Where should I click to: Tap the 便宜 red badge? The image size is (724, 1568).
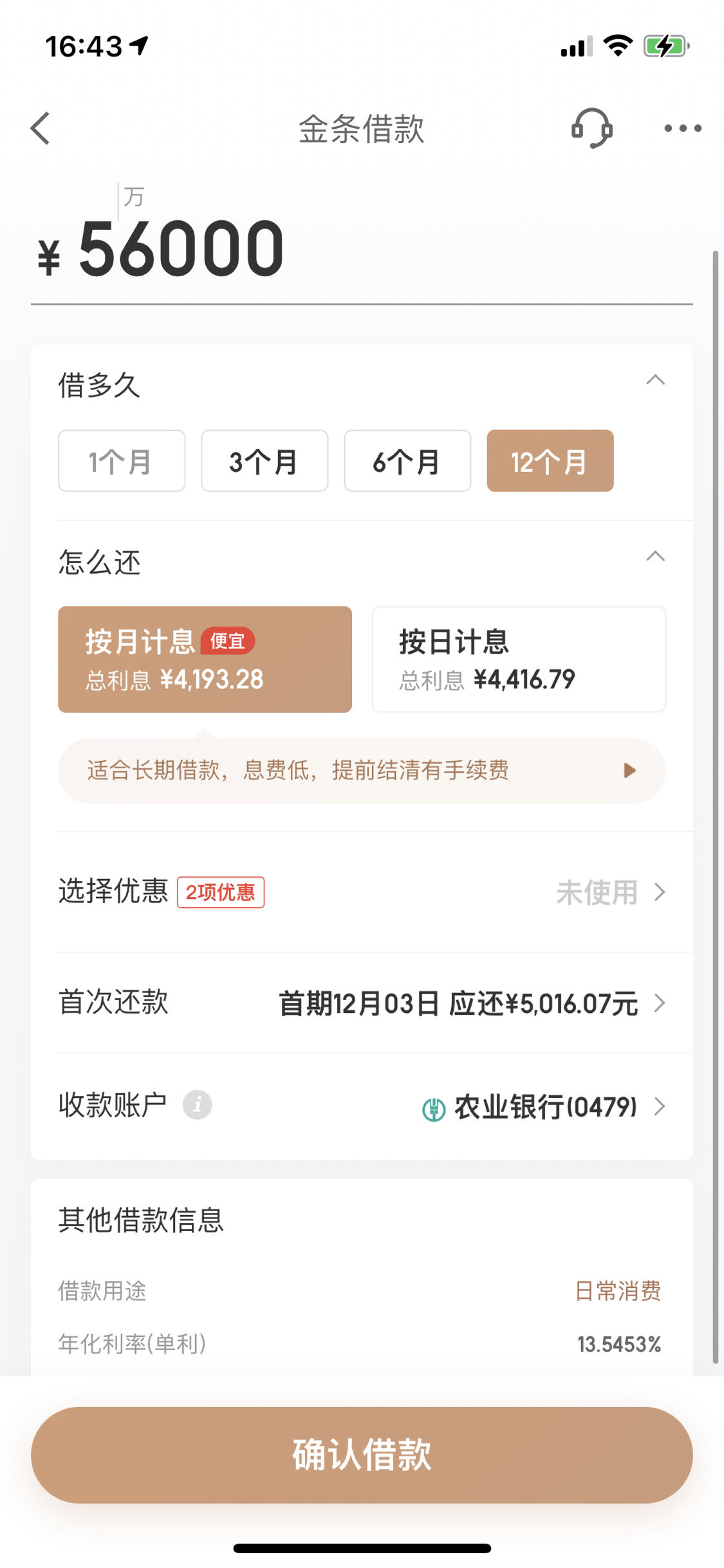228,641
